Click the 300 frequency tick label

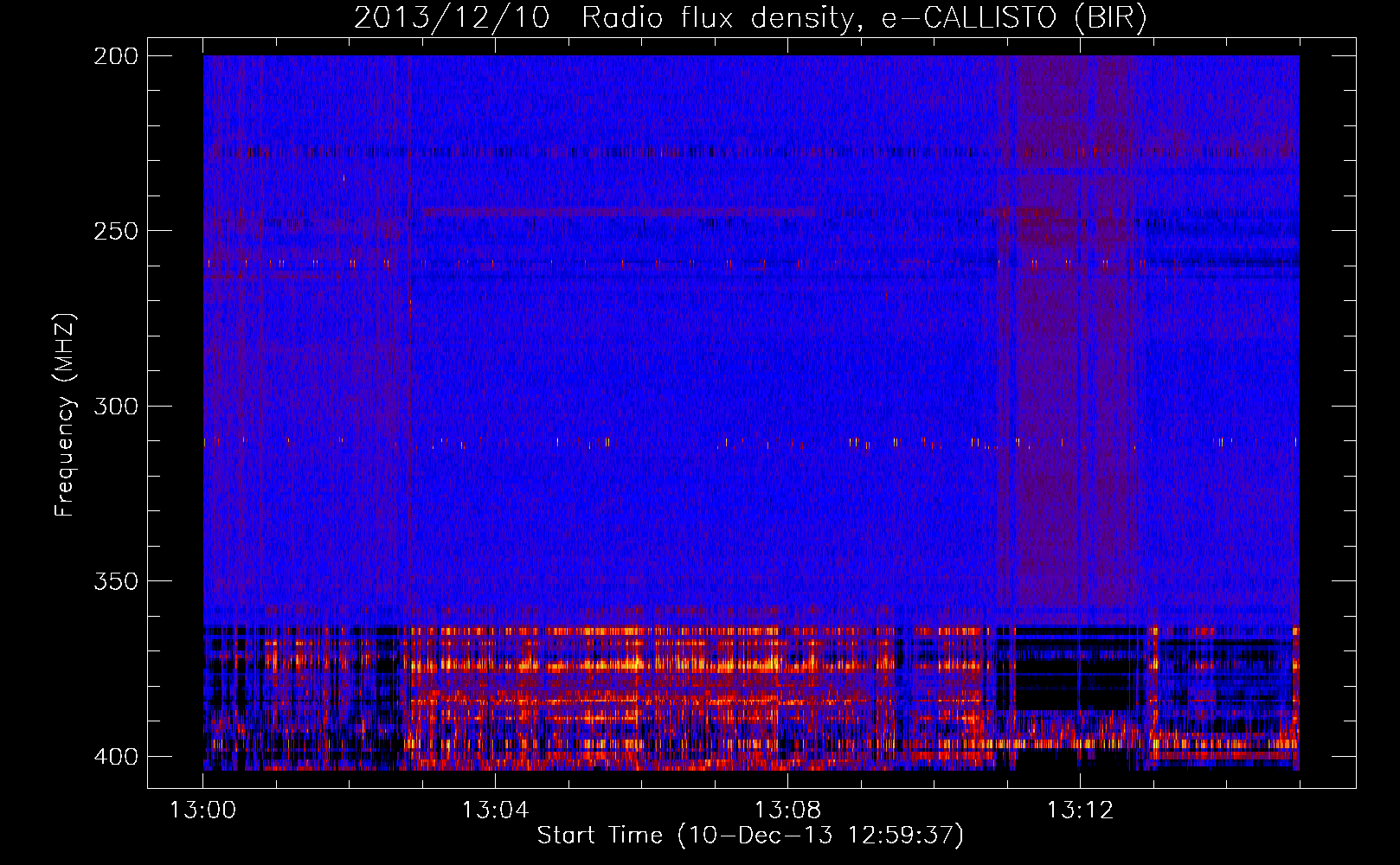pos(115,406)
